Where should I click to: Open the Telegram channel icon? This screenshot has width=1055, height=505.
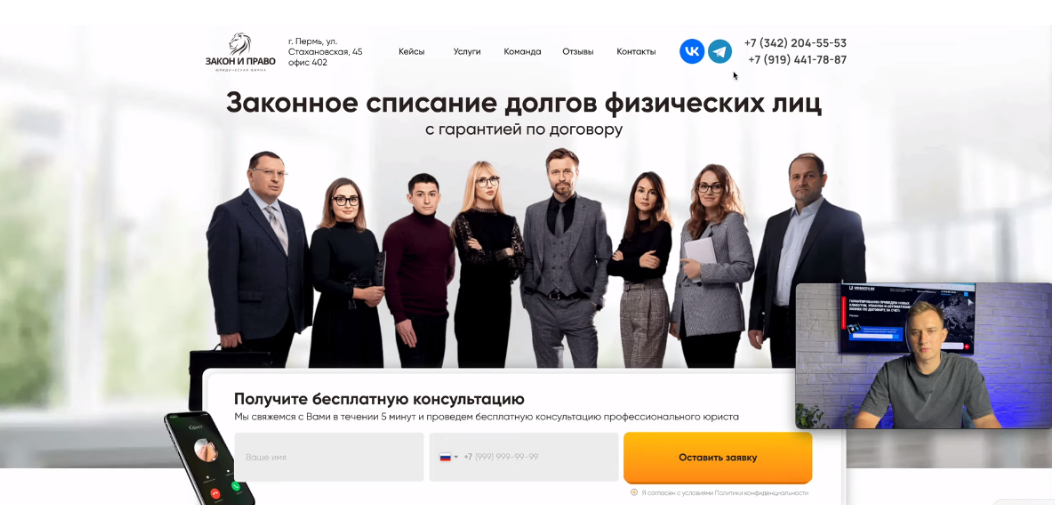coord(720,52)
